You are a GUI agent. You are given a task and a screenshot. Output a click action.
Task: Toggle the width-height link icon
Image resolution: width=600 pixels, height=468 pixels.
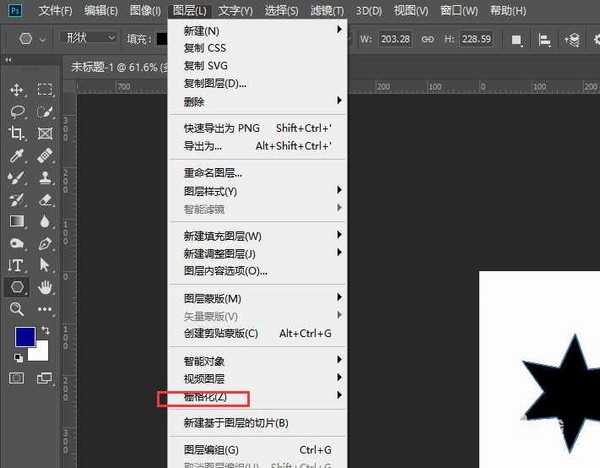[427, 40]
